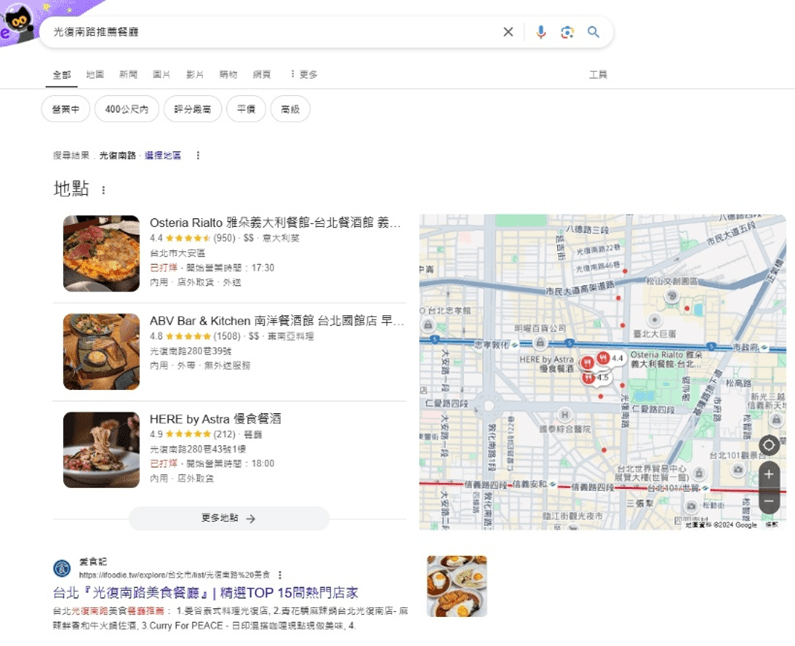This screenshot has height=646, width=795.
Task: Center the map on my location
Action: coord(768,445)
